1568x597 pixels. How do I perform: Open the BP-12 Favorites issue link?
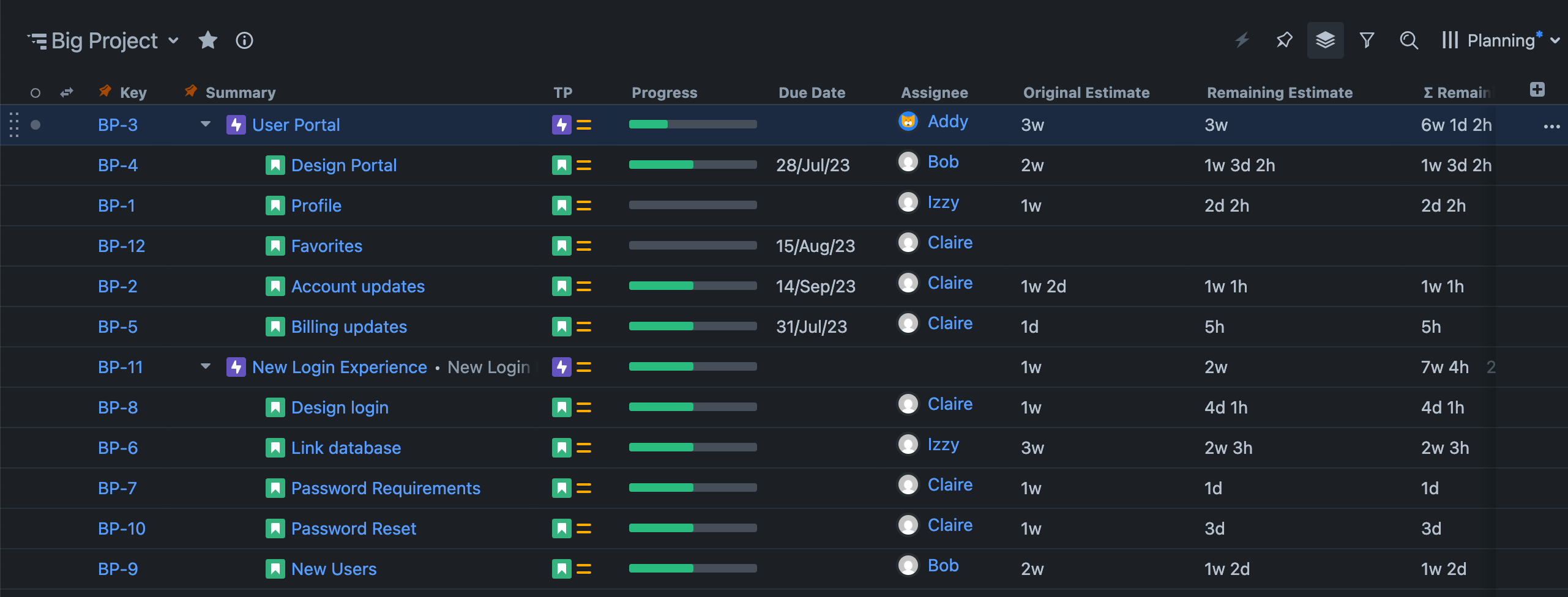pos(122,245)
